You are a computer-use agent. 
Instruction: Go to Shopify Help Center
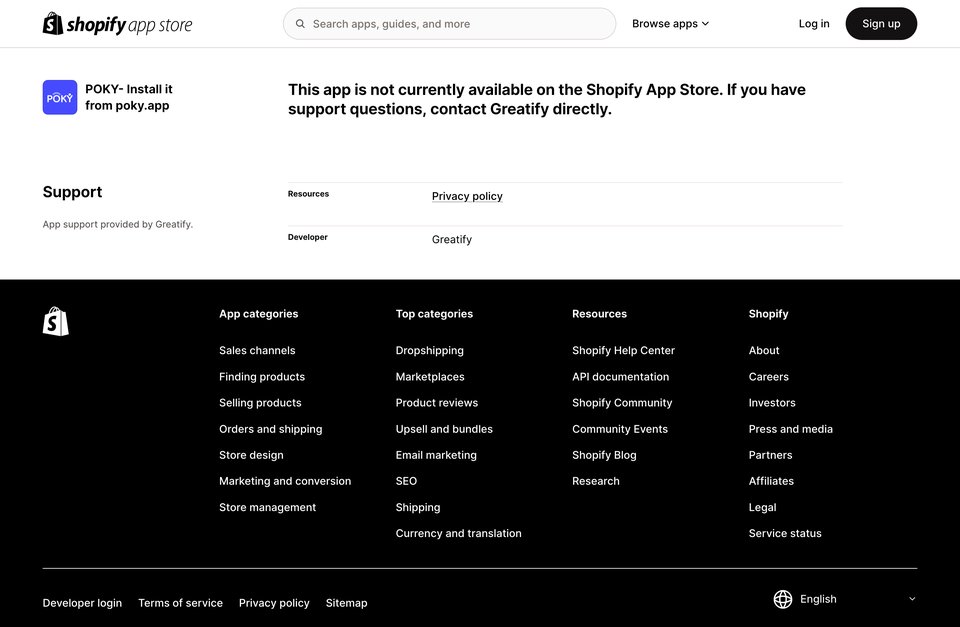point(623,350)
